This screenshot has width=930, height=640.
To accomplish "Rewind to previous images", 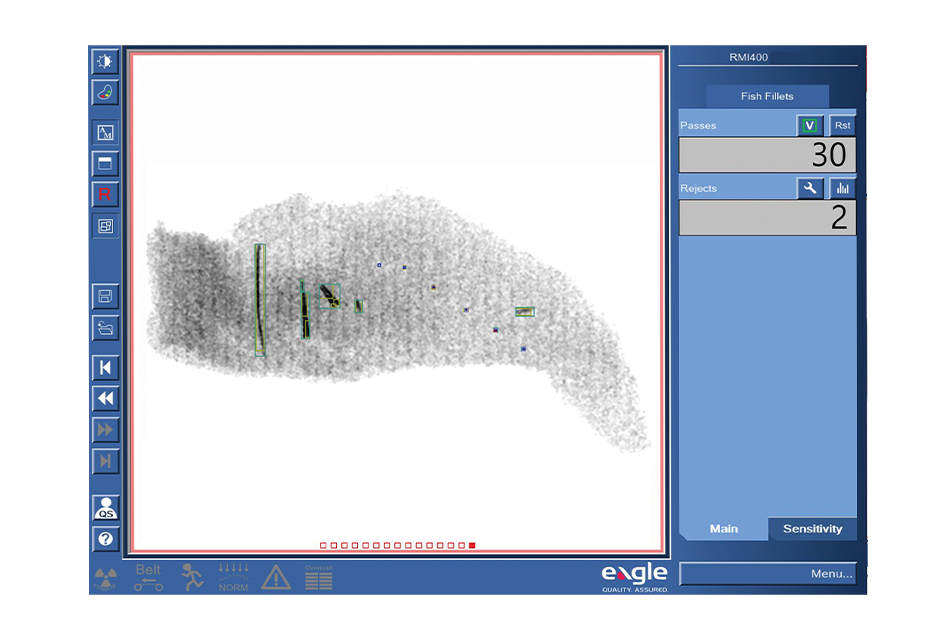I will [x=105, y=399].
